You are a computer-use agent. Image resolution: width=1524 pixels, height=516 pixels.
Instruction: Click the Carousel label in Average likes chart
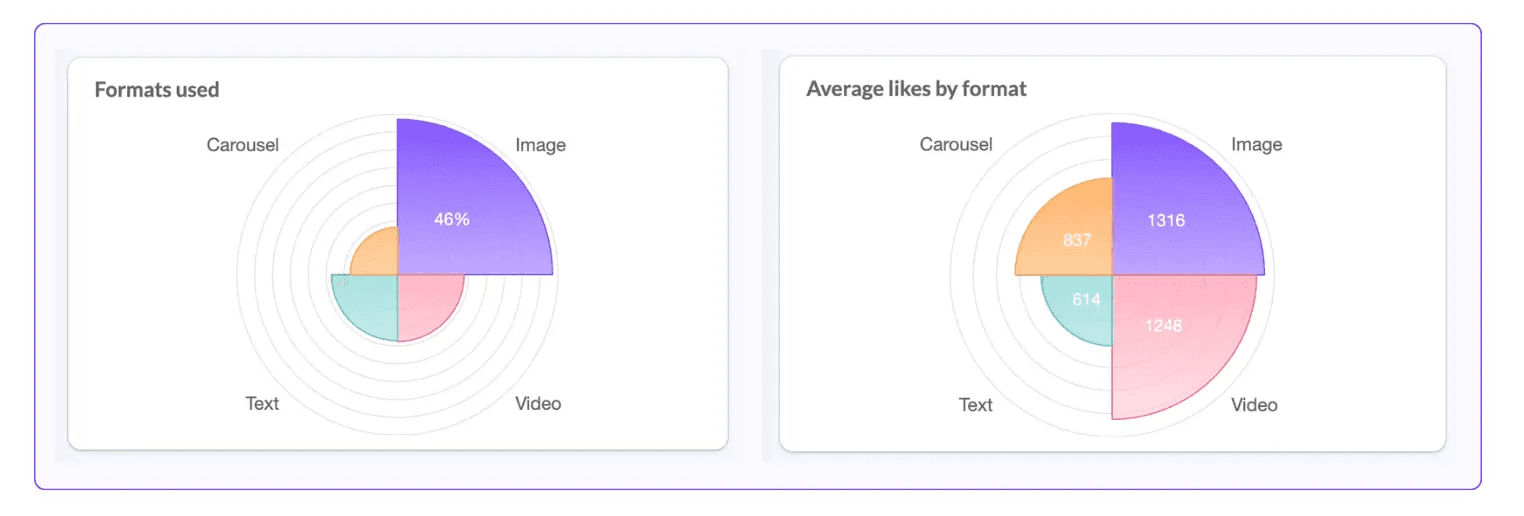click(x=956, y=145)
